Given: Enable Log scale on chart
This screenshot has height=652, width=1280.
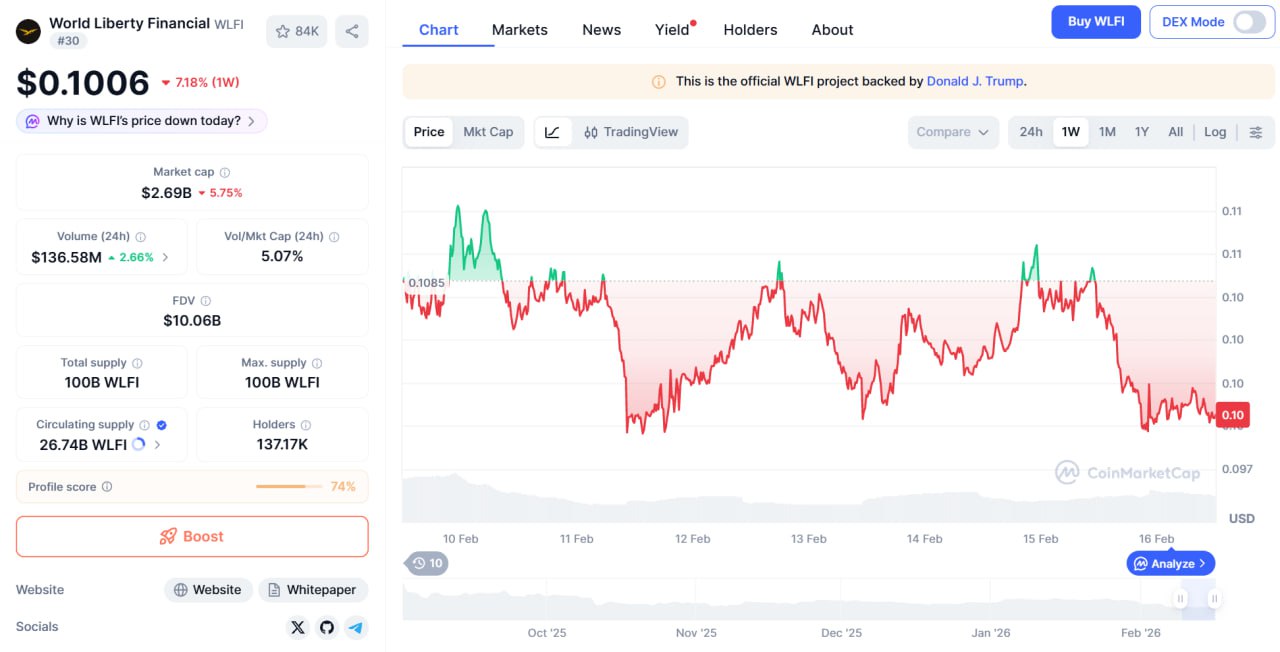Looking at the screenshot, I should (x=1215, y=132).
